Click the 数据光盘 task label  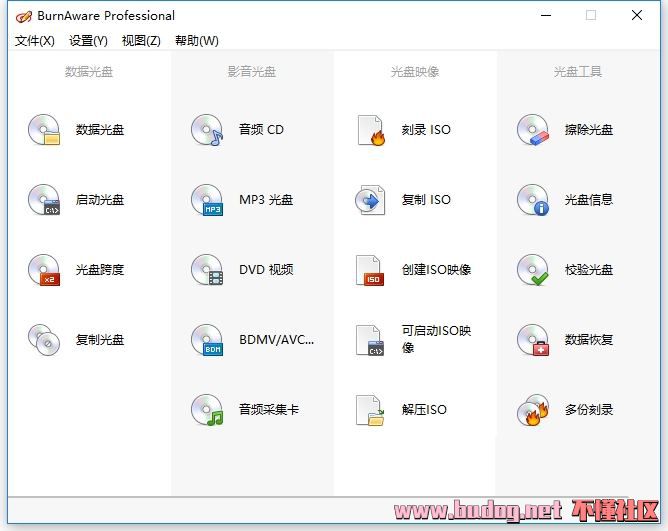coord(100,130)
